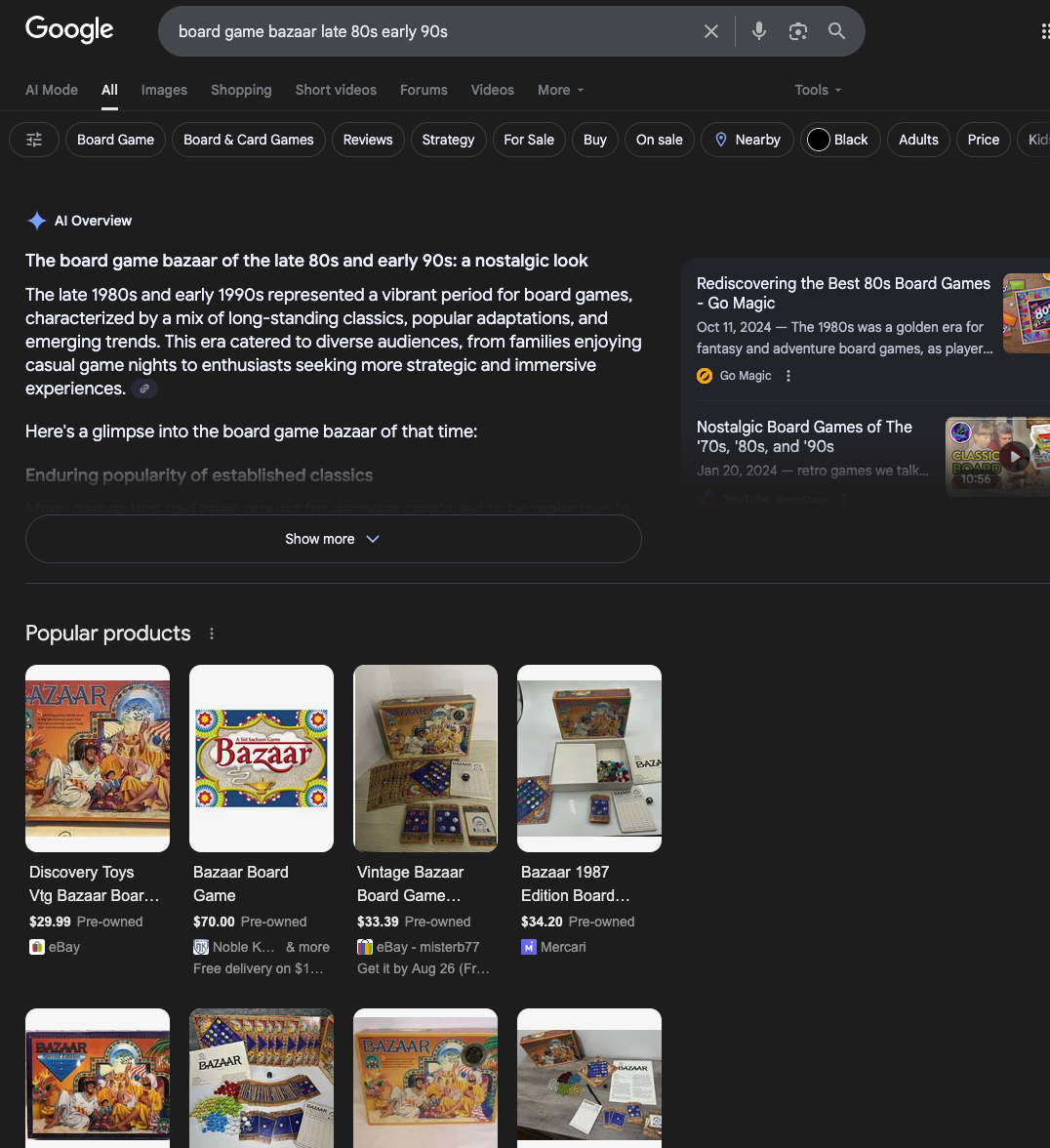The width and height of the screenshot is (1050, 1148).
Task: Switch to the Shopping tab
Action: click(x=241, y=90)
